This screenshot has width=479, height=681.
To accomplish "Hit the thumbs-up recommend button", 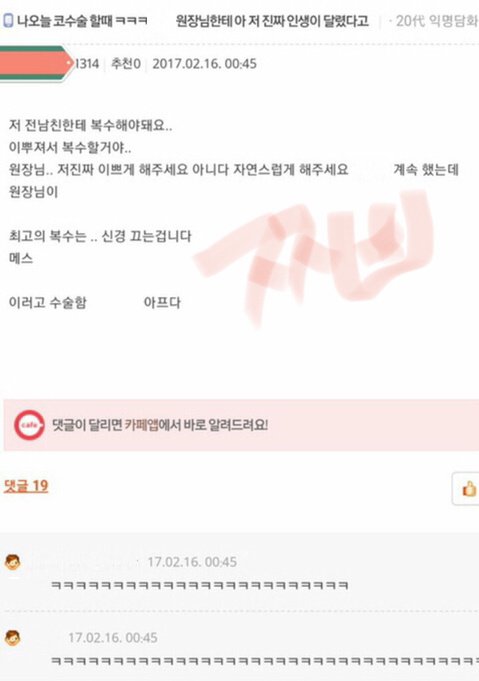I will [x=468, y=489].
